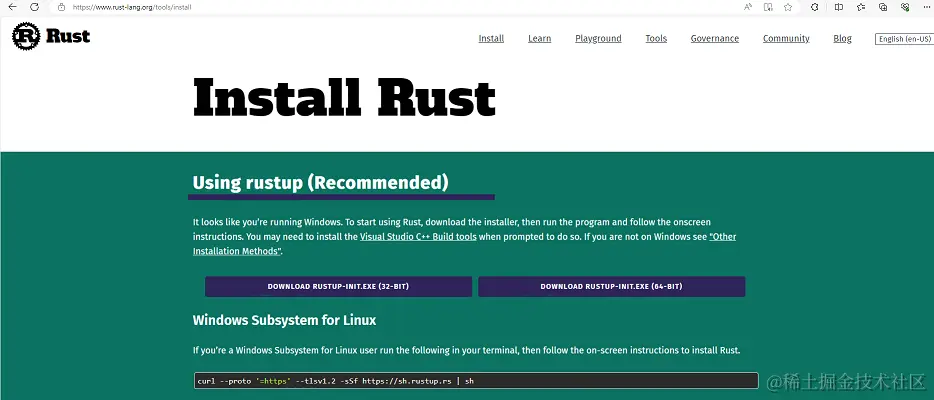Open the browser Extensions puzzle icon

click(x=815, y=7)
